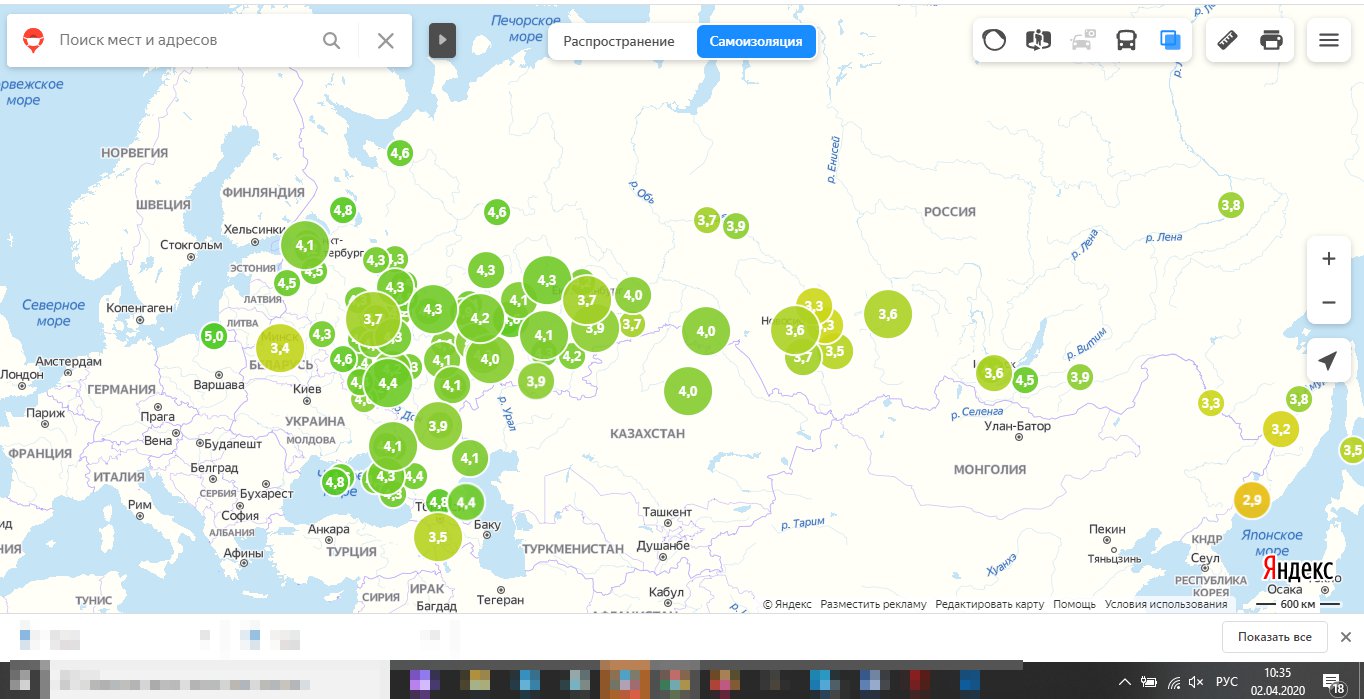Select the Самоизоляция tab
Viewport: 1364px width, 699px height.
tap(755, 42)
